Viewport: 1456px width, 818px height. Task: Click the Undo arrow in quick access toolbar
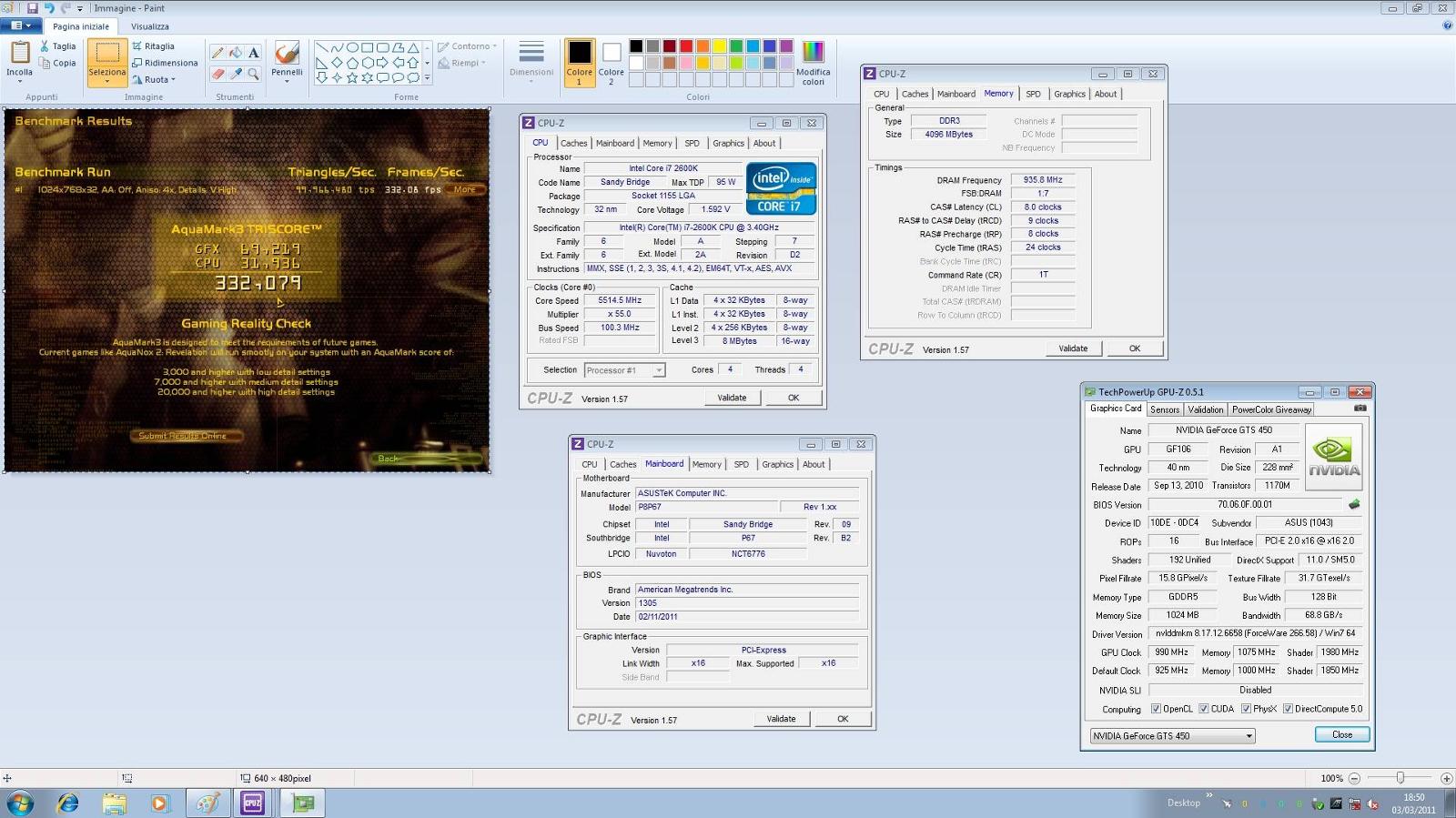tap(49, 8)
